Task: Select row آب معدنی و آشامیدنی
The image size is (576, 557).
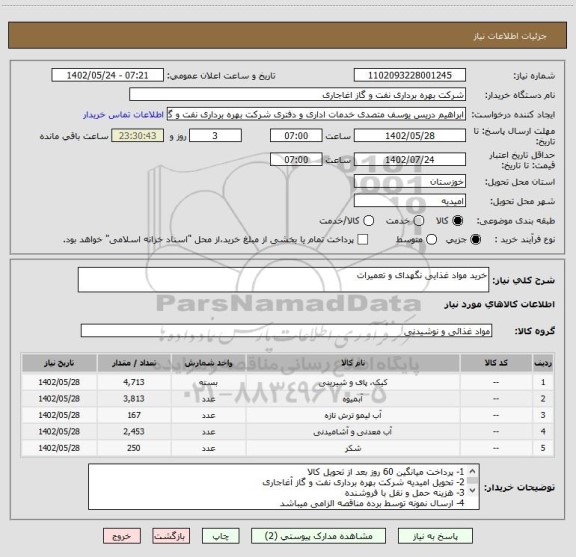Action: pyautogui.click(x=288, y=431)
